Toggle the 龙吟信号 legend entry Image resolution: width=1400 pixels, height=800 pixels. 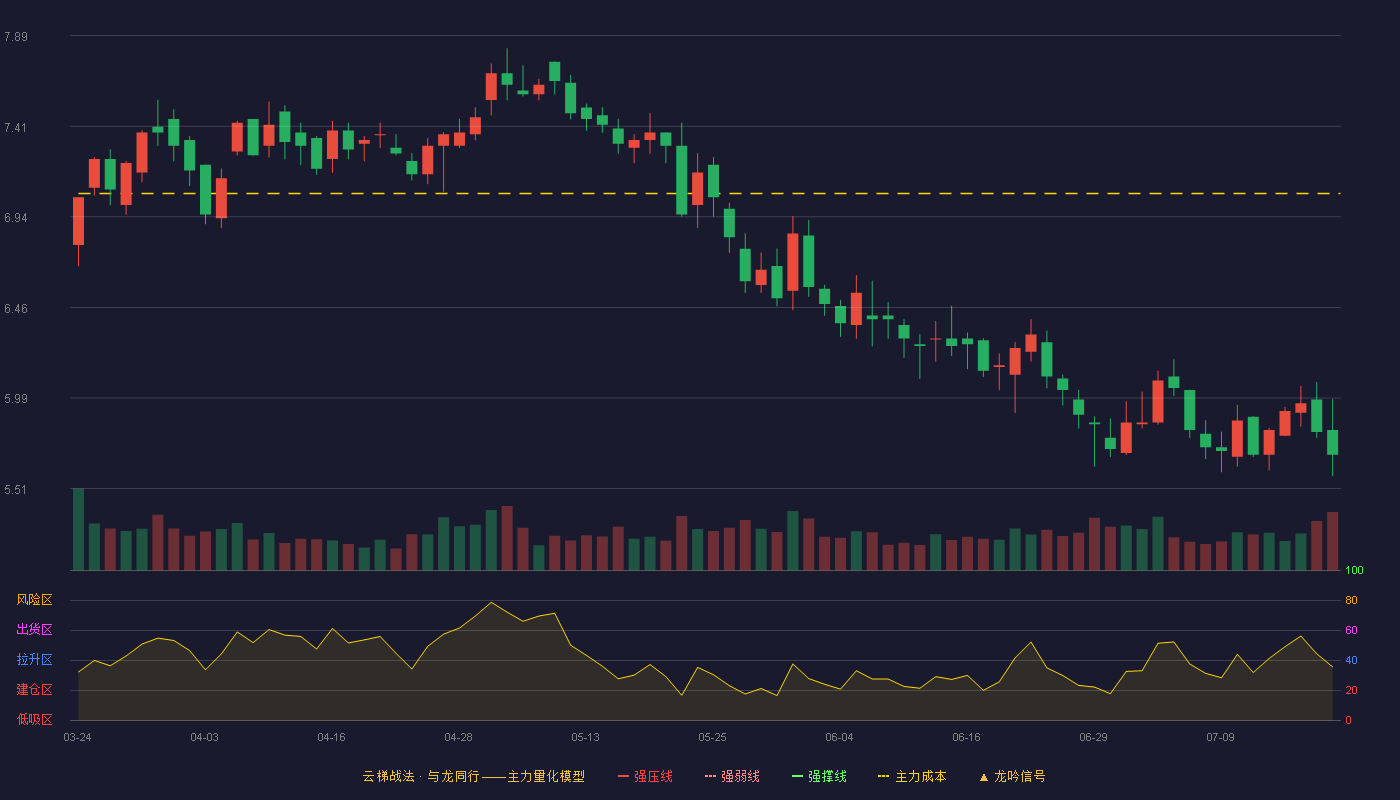click(x=1012, y=776)
